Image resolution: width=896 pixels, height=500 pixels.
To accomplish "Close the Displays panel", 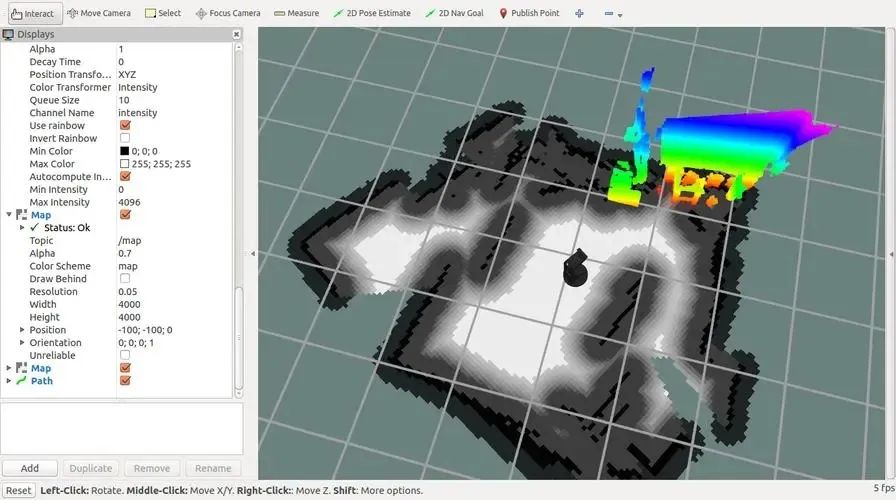I will point(237,34).
